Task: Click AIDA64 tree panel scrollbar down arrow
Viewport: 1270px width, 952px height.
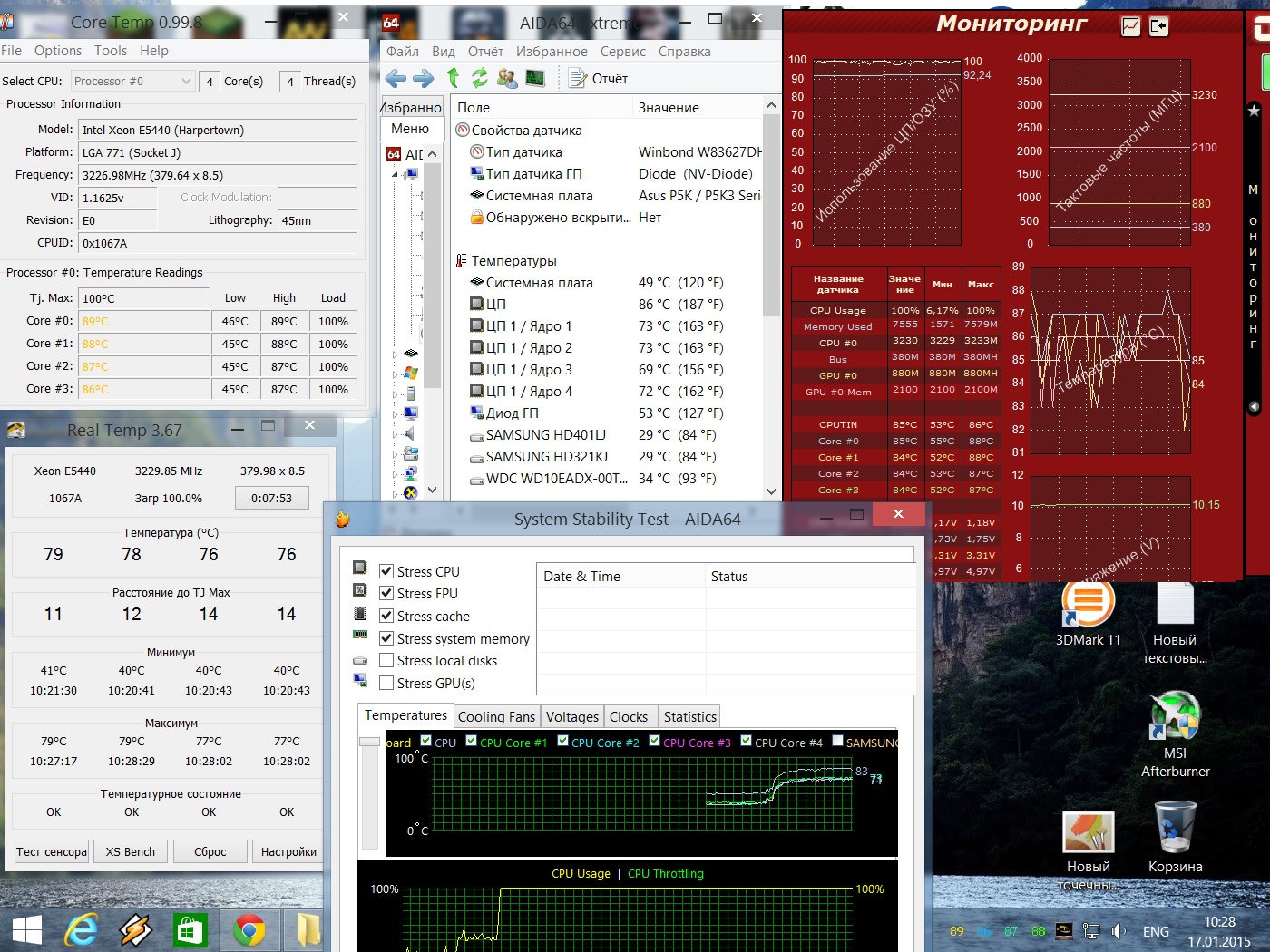Action: click(433, 491)
